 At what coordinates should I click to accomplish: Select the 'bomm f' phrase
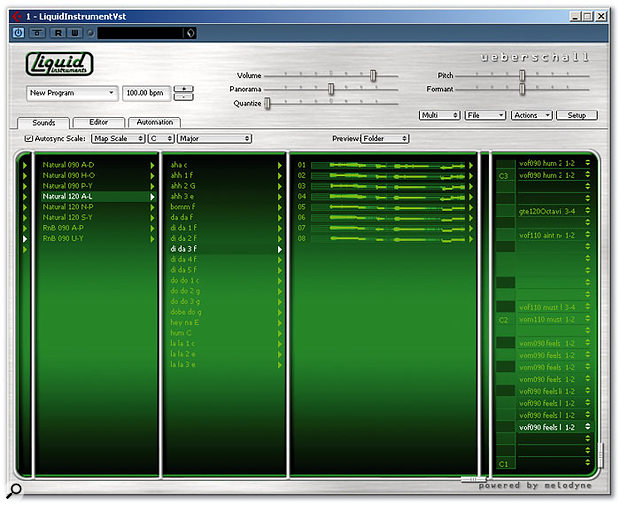183,207
